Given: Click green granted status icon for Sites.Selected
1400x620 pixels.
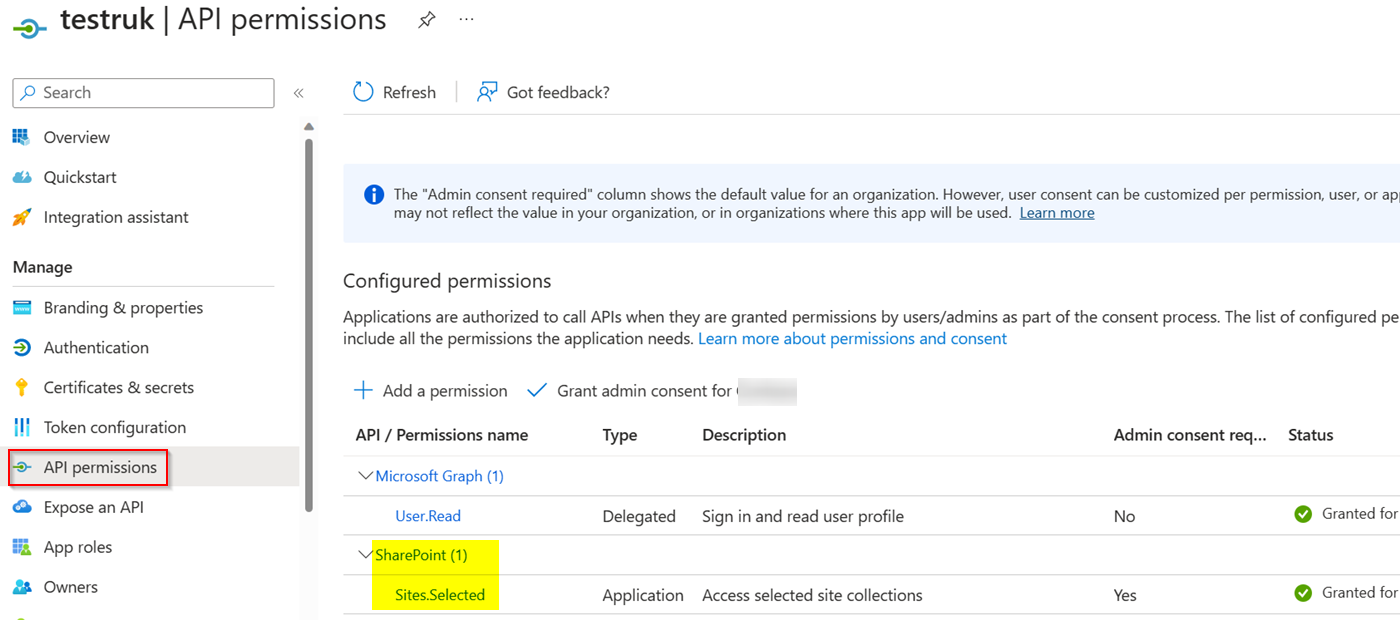Looking at the screenshot, I should coord(1303,593).
